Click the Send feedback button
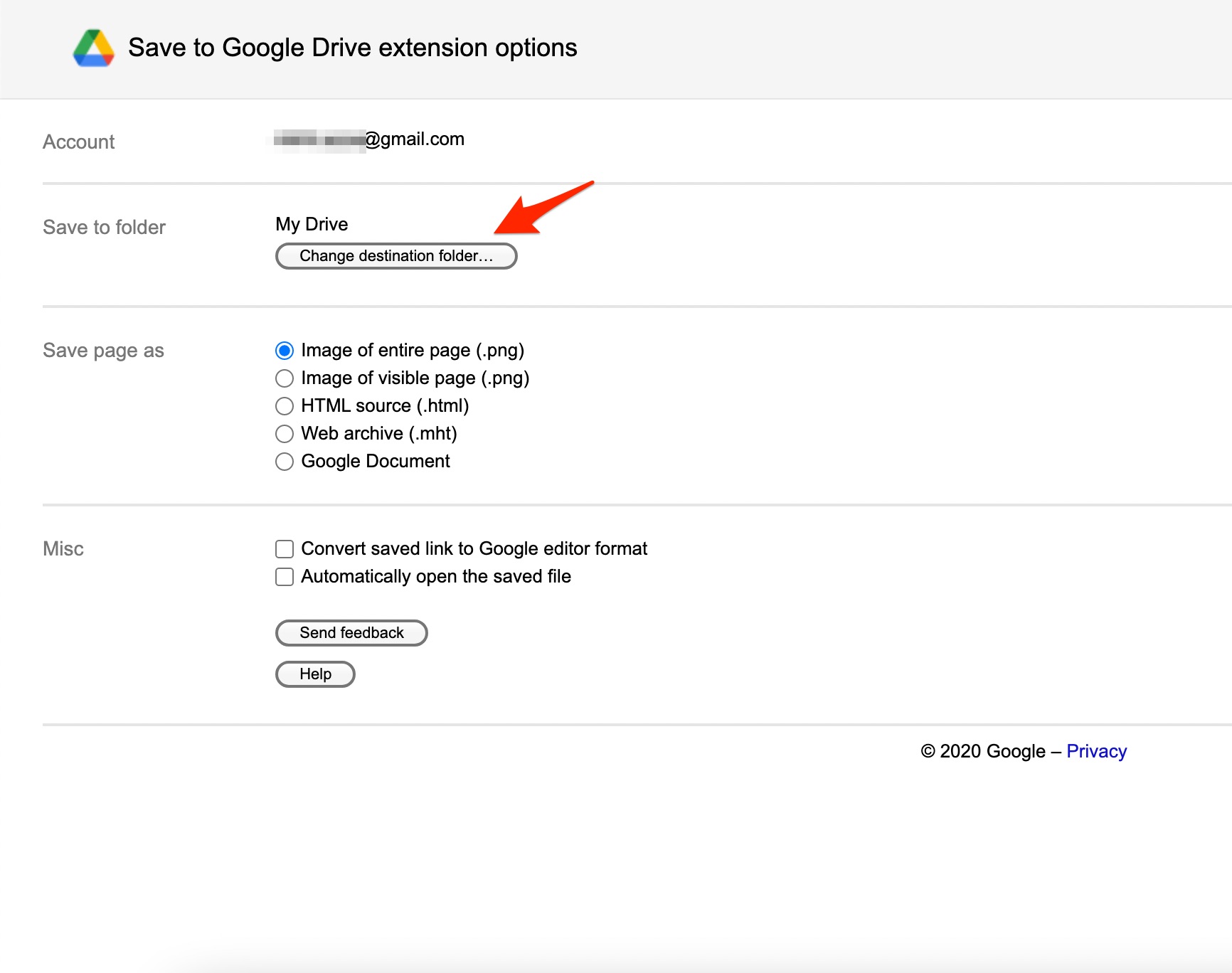 pyautogui.click(x=351, y=633)
